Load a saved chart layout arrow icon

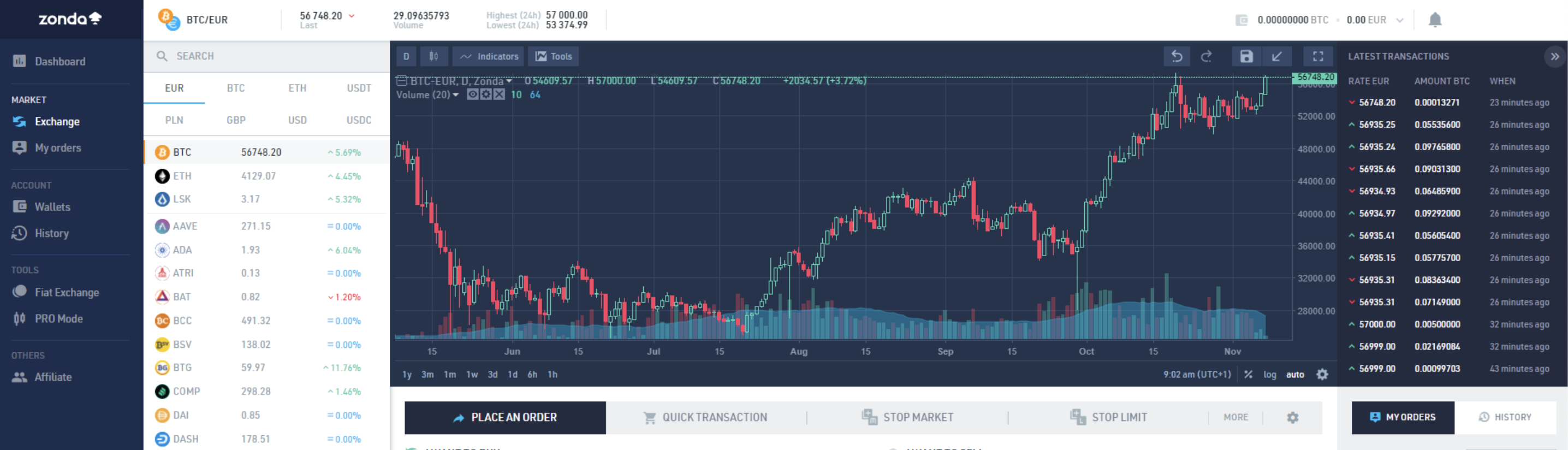1277,57
